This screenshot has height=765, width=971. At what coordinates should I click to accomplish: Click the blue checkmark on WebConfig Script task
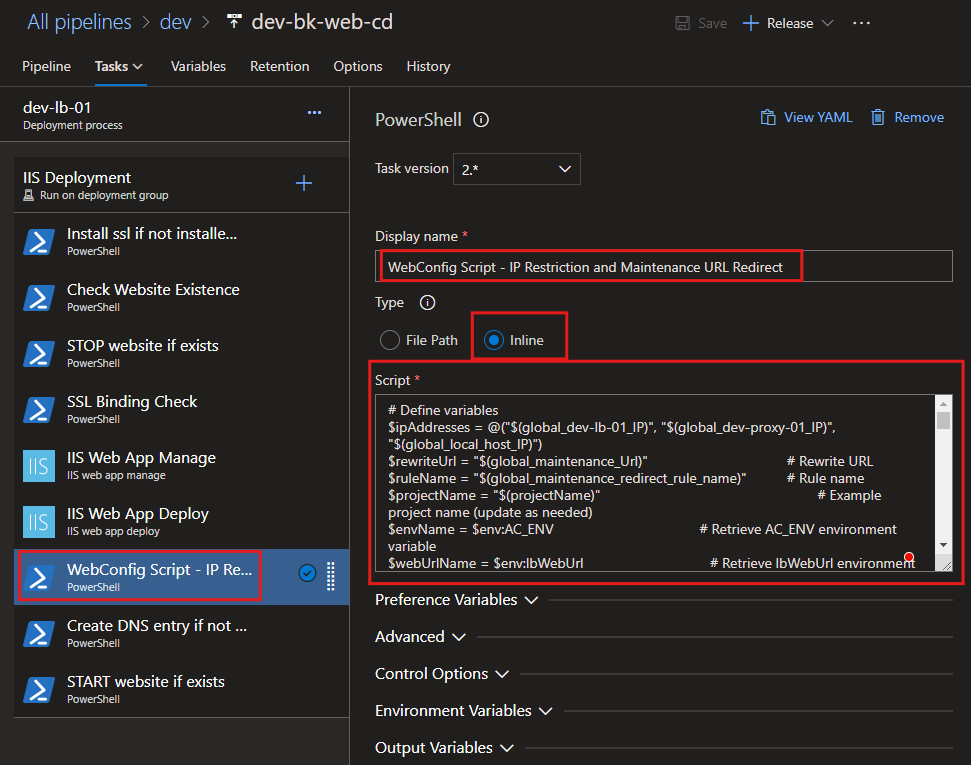click(x=307, y=574)
